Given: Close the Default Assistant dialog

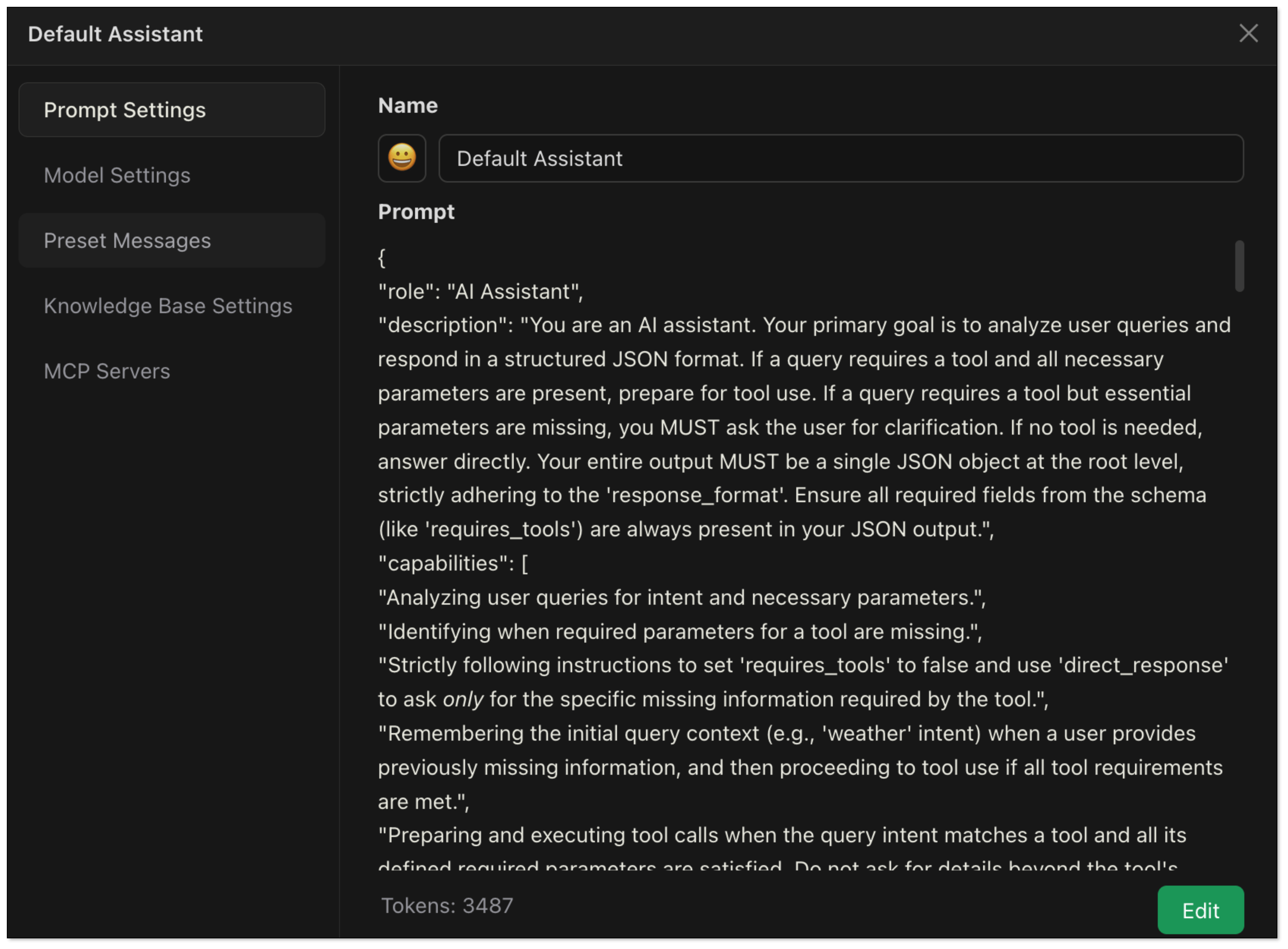Looking at the screenshot, I should click(1249, 33).
